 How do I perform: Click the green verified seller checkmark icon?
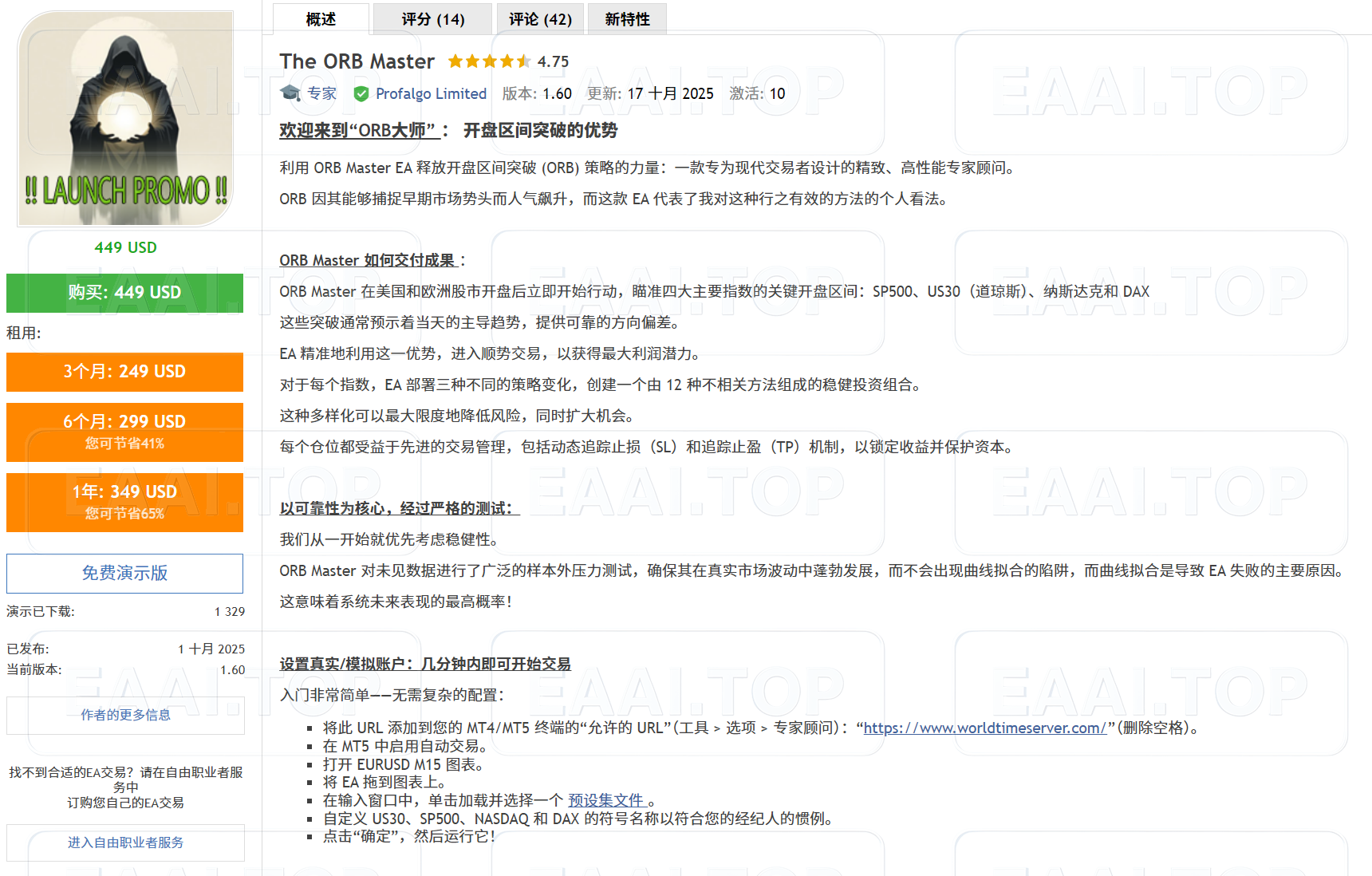coord(361,93)
